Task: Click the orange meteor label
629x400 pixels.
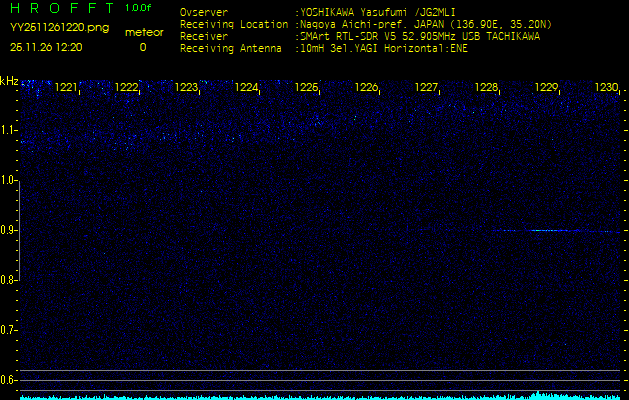Action: [144, 32]
